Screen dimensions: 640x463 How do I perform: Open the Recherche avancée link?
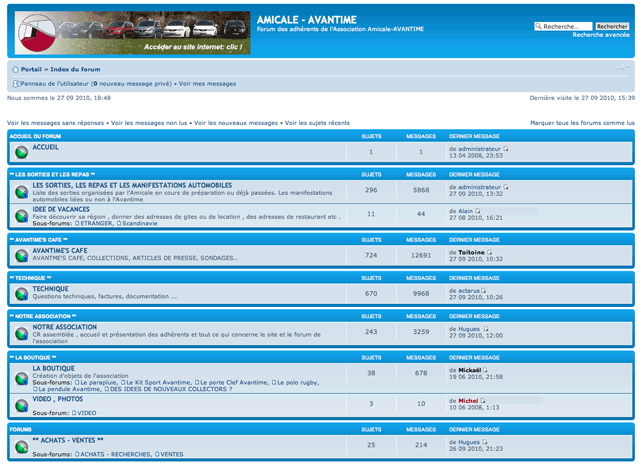click(x=600, y=35)
